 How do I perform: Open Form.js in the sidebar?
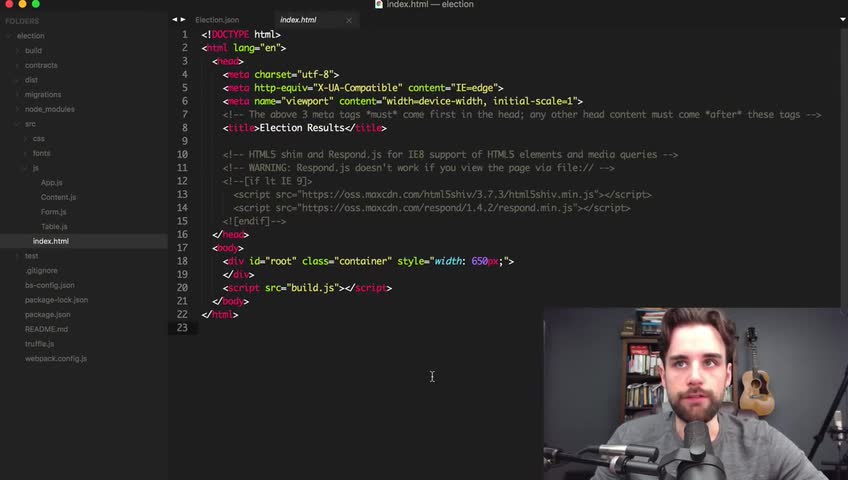pyautogui.click(x=53, y=212)
